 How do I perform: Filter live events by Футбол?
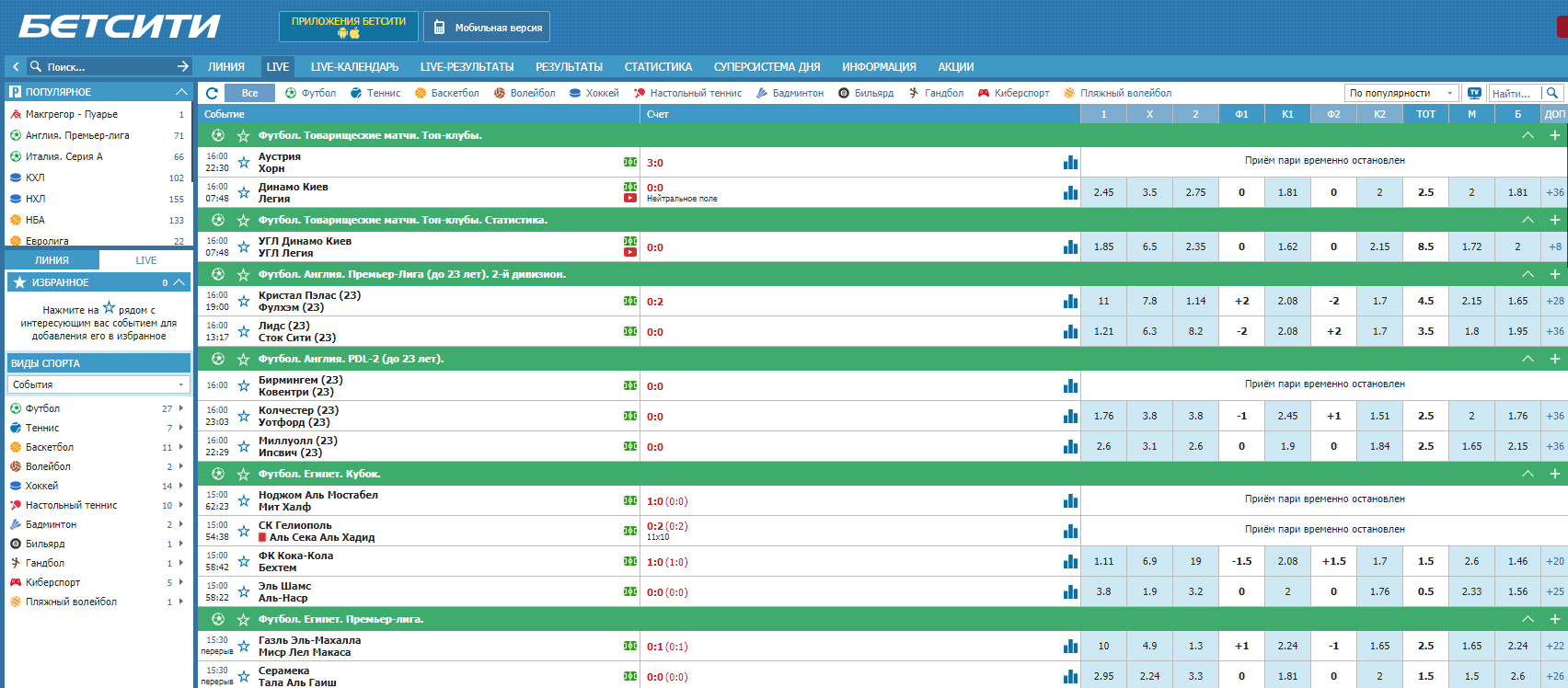point(310,93)
